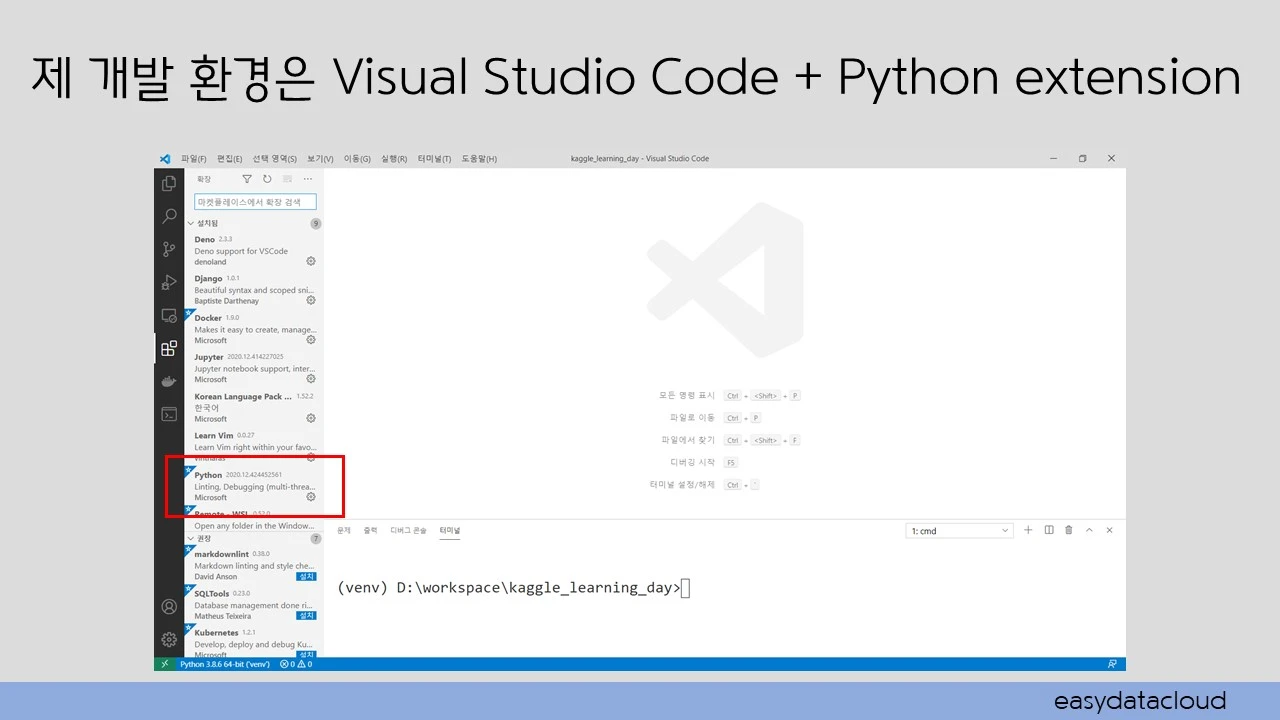Select the Django extension entry
1280x720 pixels.
tap(254, 289)
